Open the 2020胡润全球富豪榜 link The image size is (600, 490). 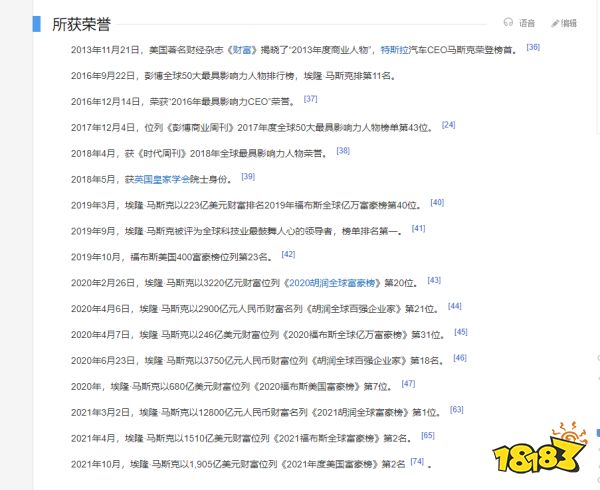pos(332,283)
